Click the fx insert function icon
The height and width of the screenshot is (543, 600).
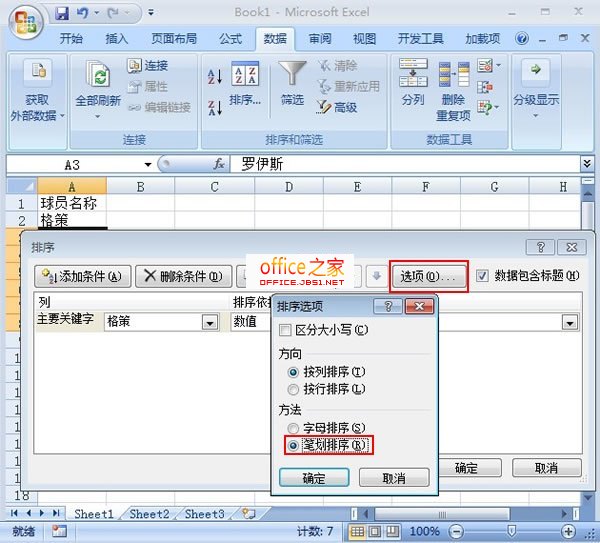coord(219,165)
